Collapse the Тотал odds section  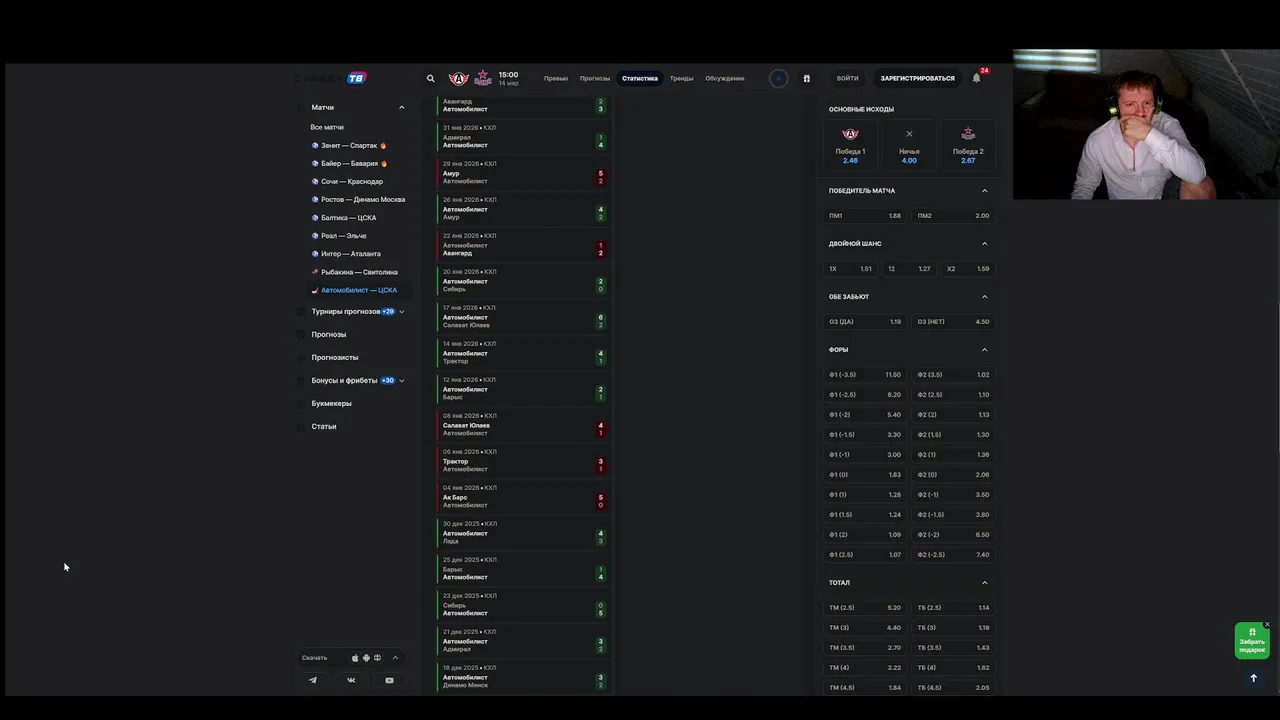pyautogui.click(x=984, y=582)
